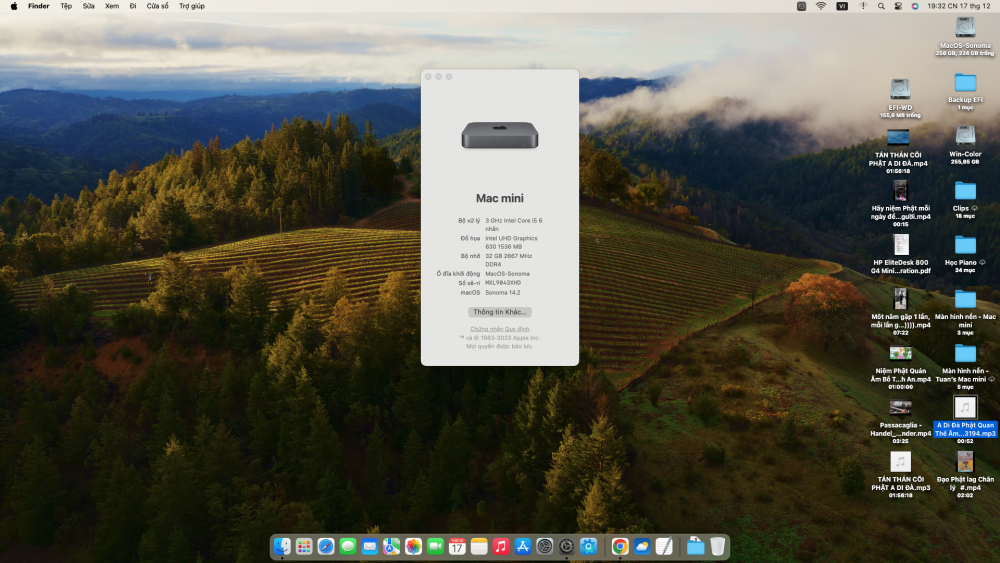The height and width of the screenshot is (563, 1000).
Task: Select Backup EFI folder on desktop
Action: pos(965,91)
